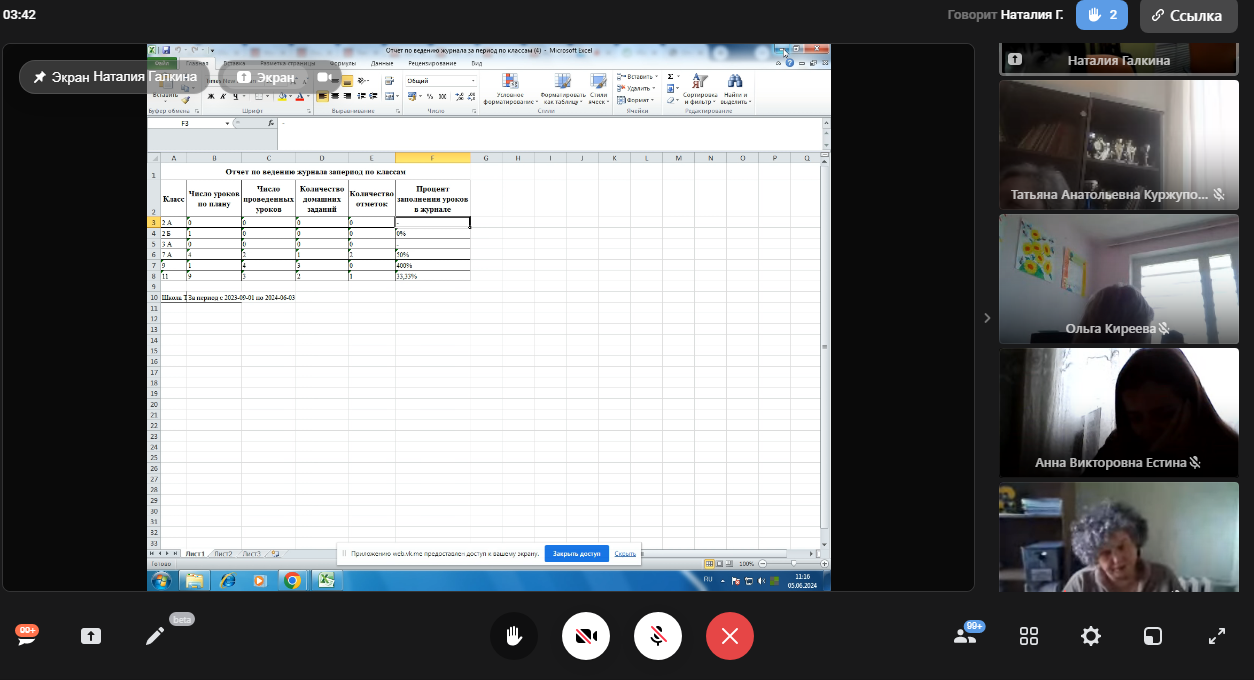The width and height of the screenshot is (1254, 680).
Task: Toggle the camera on
Action: coord(586,636)
